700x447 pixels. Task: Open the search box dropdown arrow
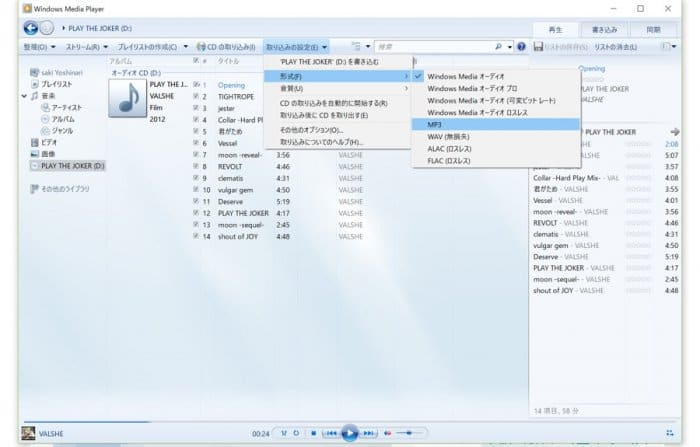[x=509, y=46]
